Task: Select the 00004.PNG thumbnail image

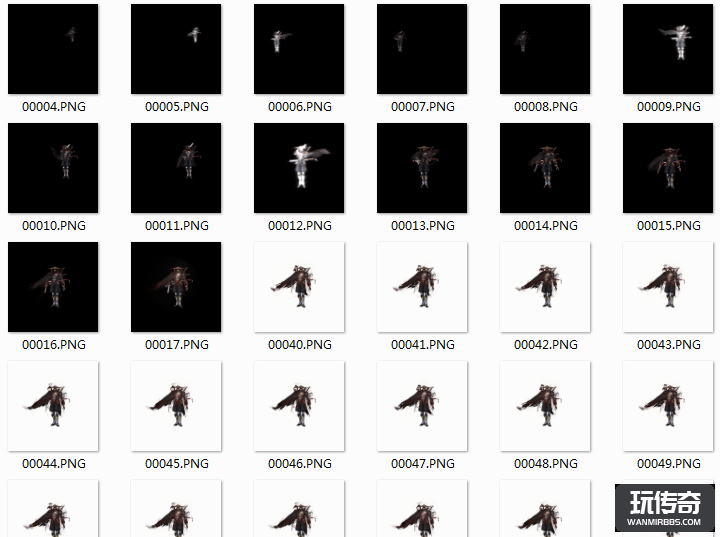Action: tap(53, 49)
